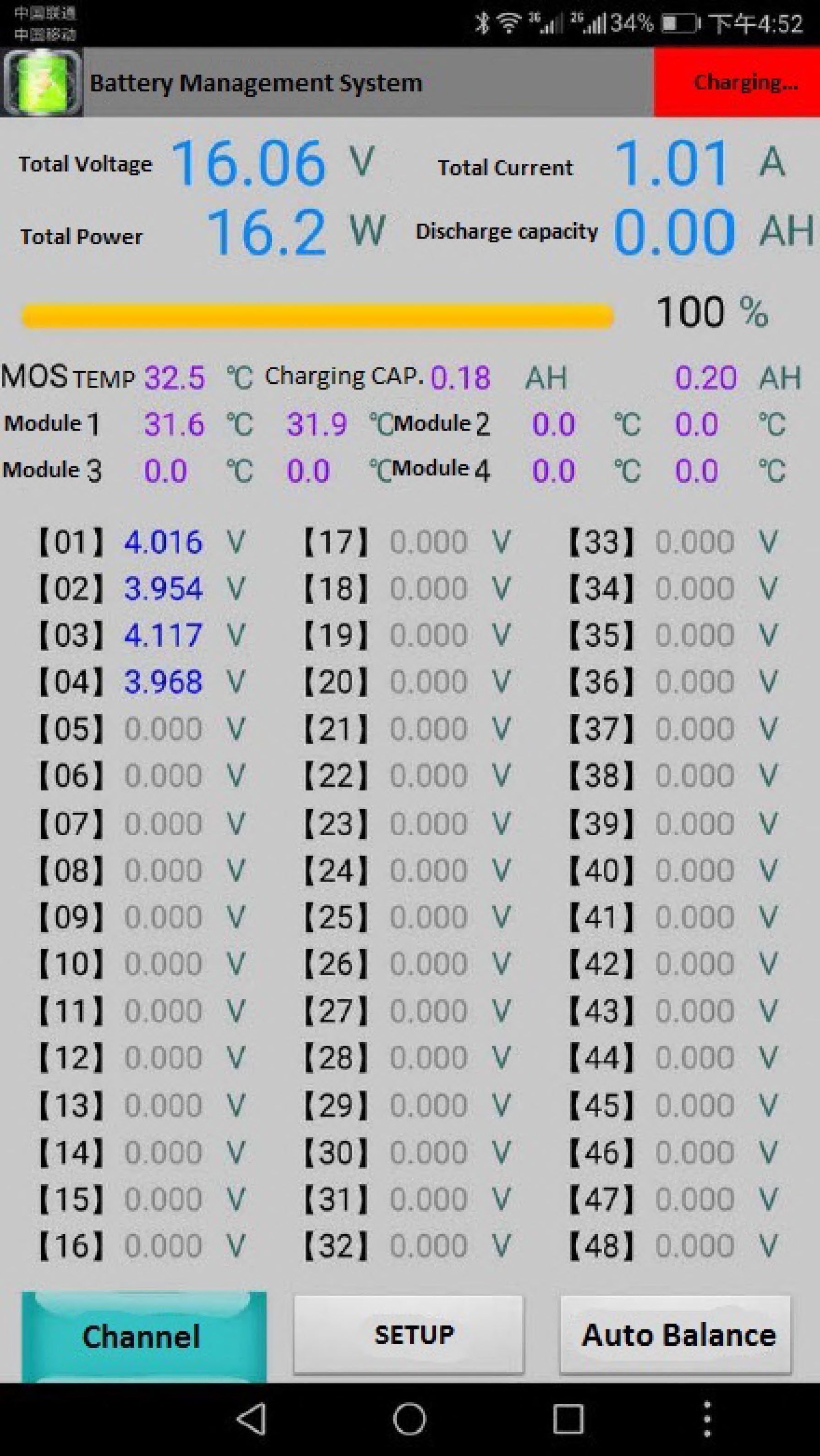
Task: Open recent apps with square button
Action: click(568, 1419)
